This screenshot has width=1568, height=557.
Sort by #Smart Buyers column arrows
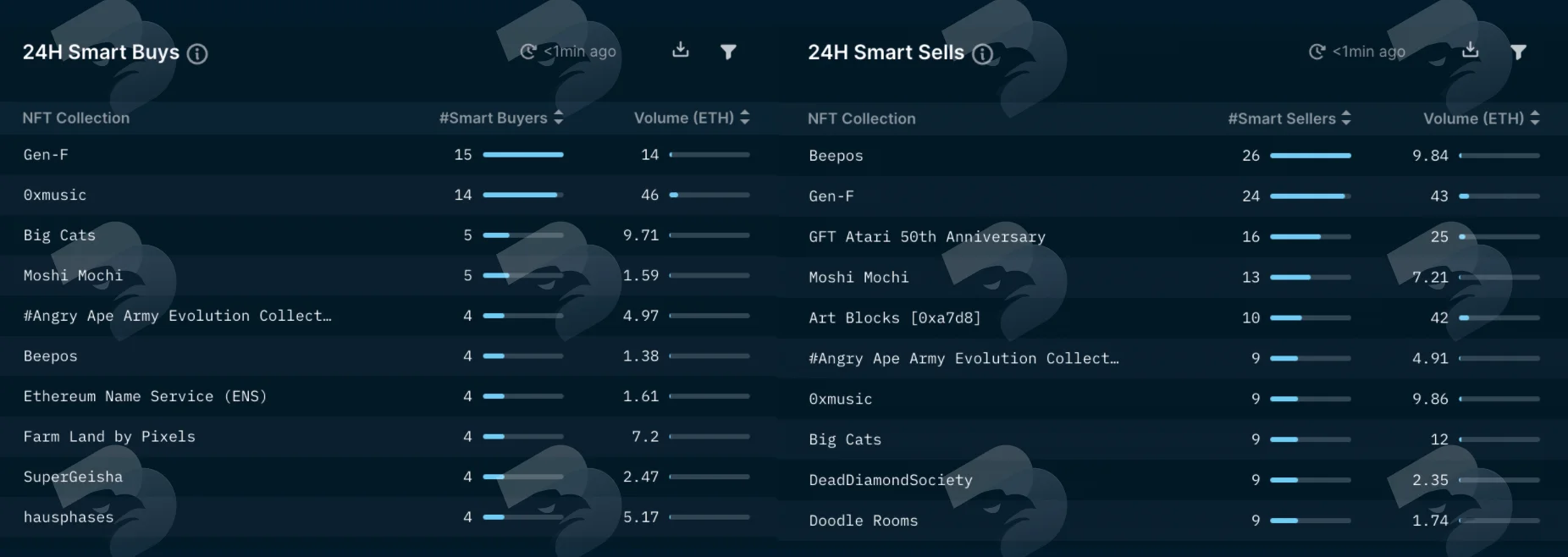(558, 118)
